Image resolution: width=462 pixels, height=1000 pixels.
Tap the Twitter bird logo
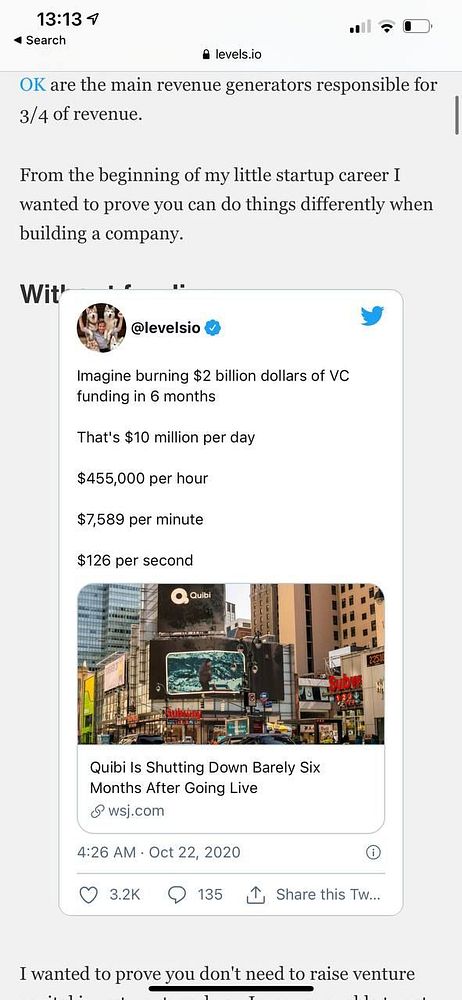pyautogui.click(x=372, y=316)
